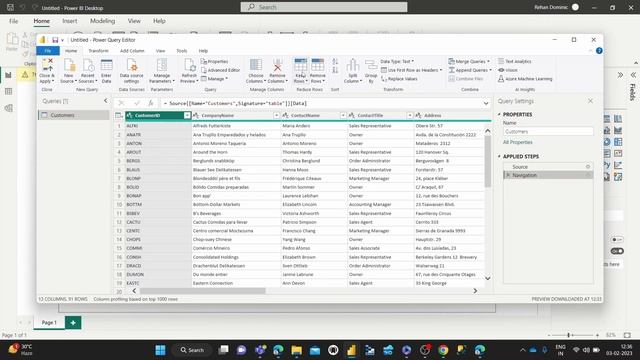Viewport: 640px width, 360px height.
Task: Open the CompanyName column filter dropdown
Action: pos(276,116)
